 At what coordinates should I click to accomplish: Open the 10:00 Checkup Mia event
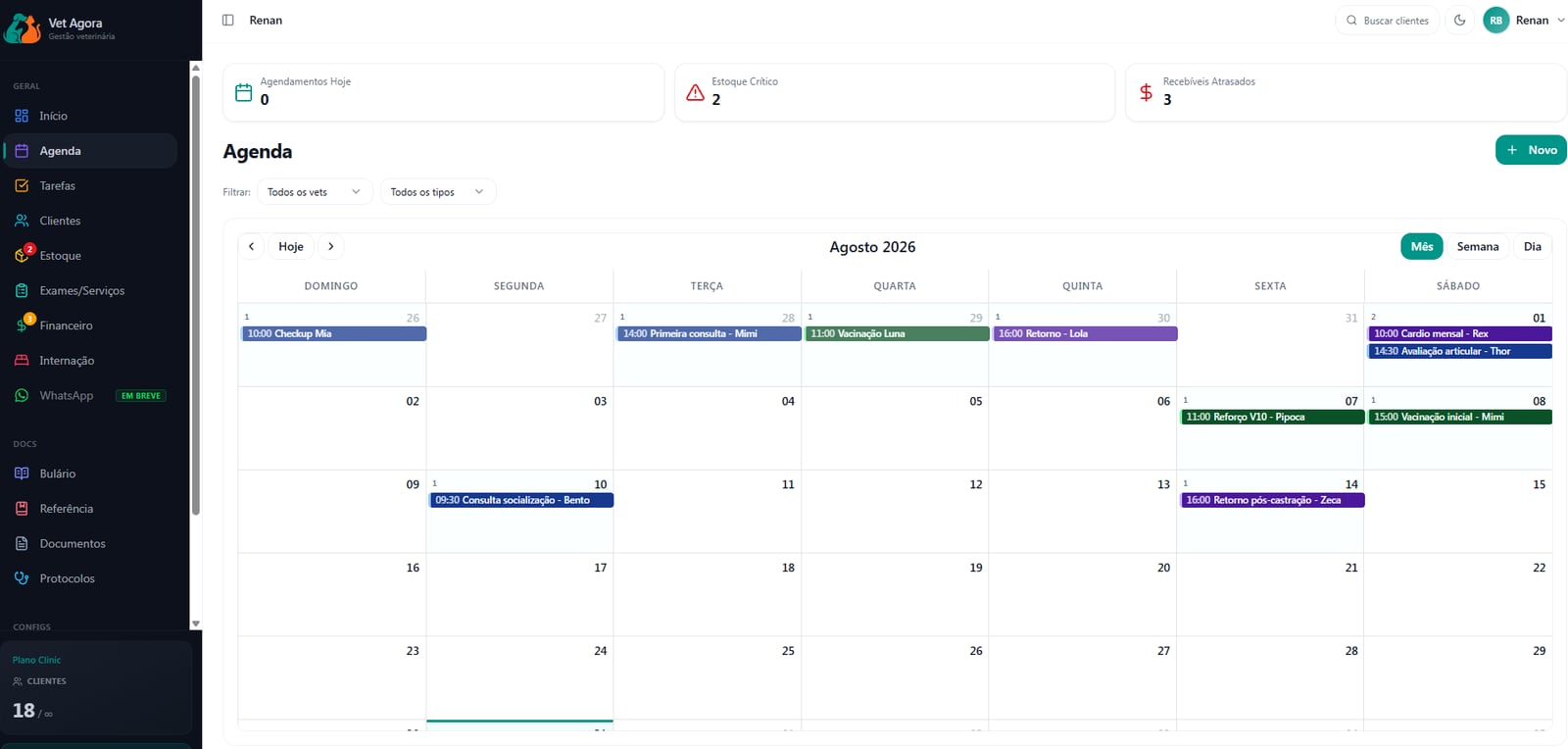pyautogui.click(x=334, y=333)
